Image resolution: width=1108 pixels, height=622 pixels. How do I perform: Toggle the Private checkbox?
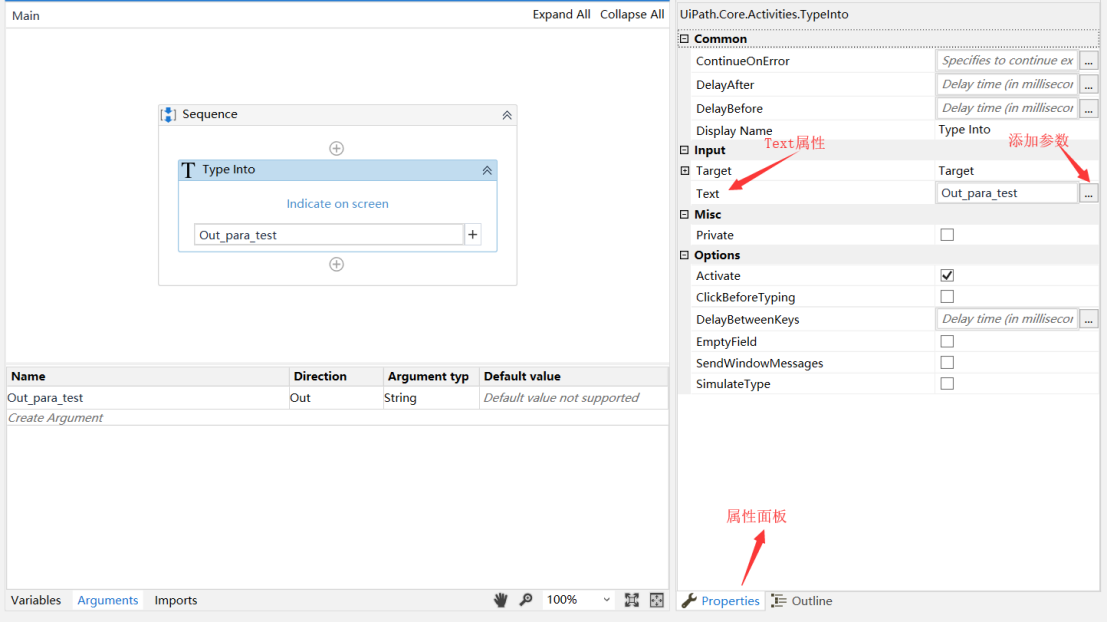[x=947, y=235]
